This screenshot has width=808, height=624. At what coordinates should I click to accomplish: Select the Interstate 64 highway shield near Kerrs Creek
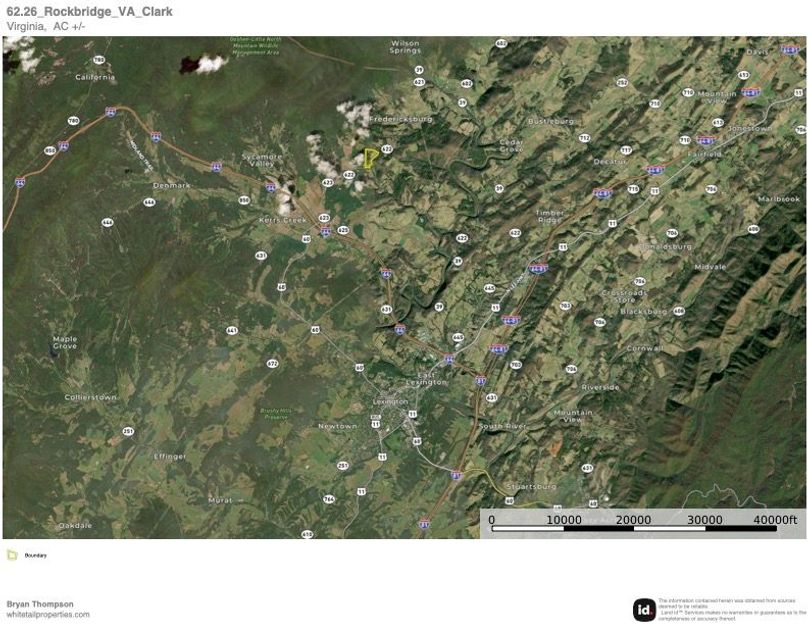[x=326, y=232]
